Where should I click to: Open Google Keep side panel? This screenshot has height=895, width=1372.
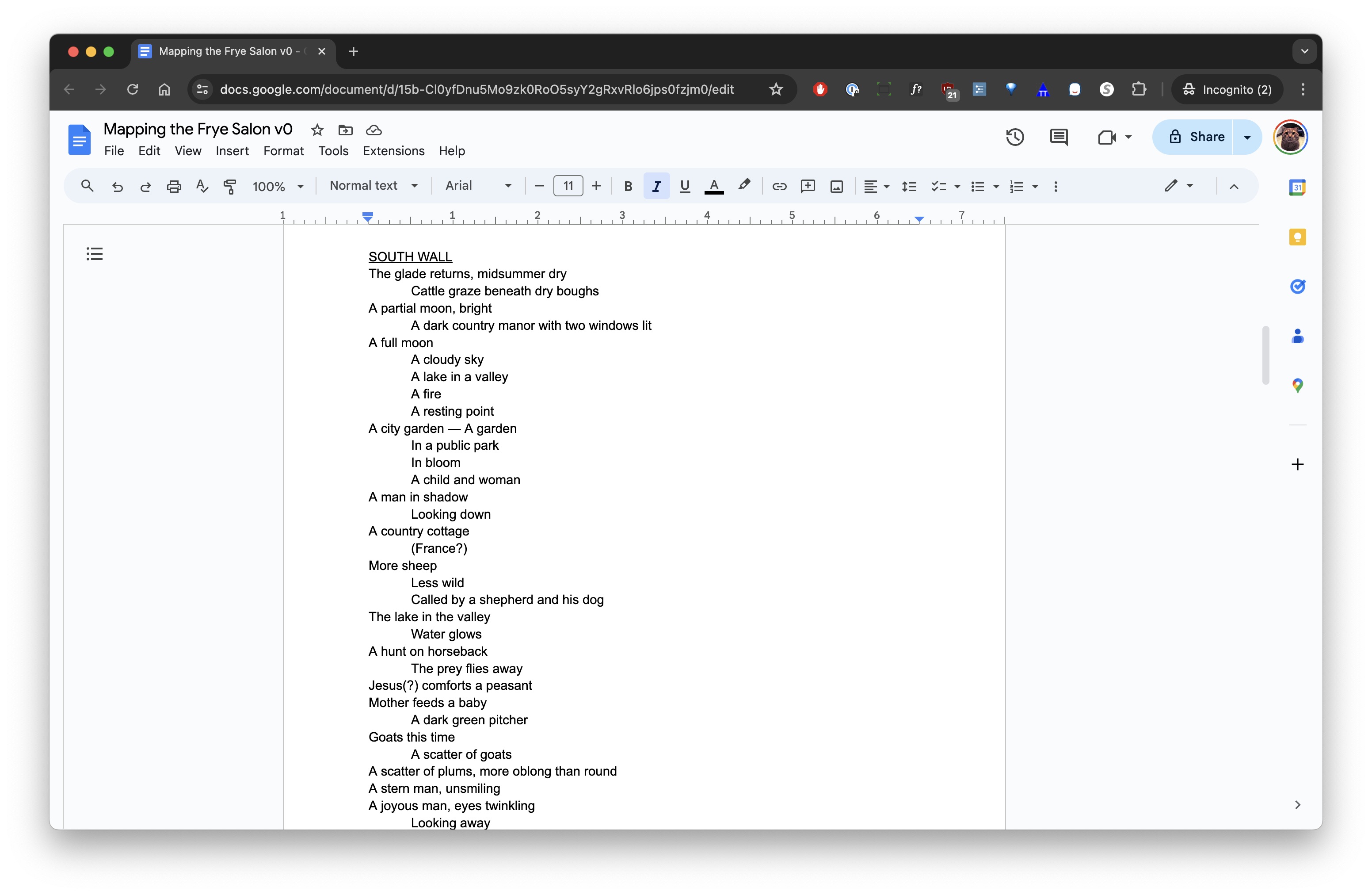pyautogui.click(x=1297, y=237)
